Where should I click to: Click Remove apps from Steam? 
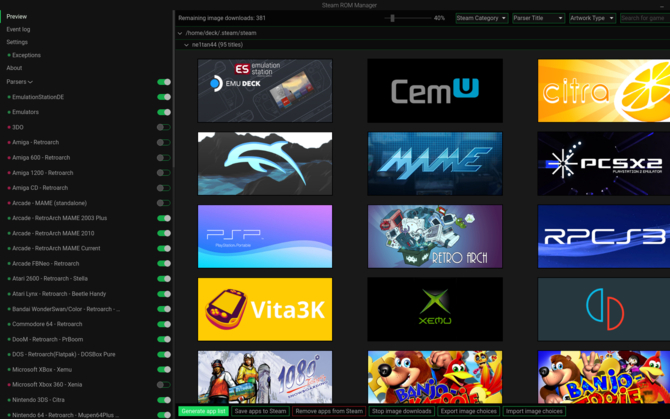pyautogui.click(x=329, y=411)
